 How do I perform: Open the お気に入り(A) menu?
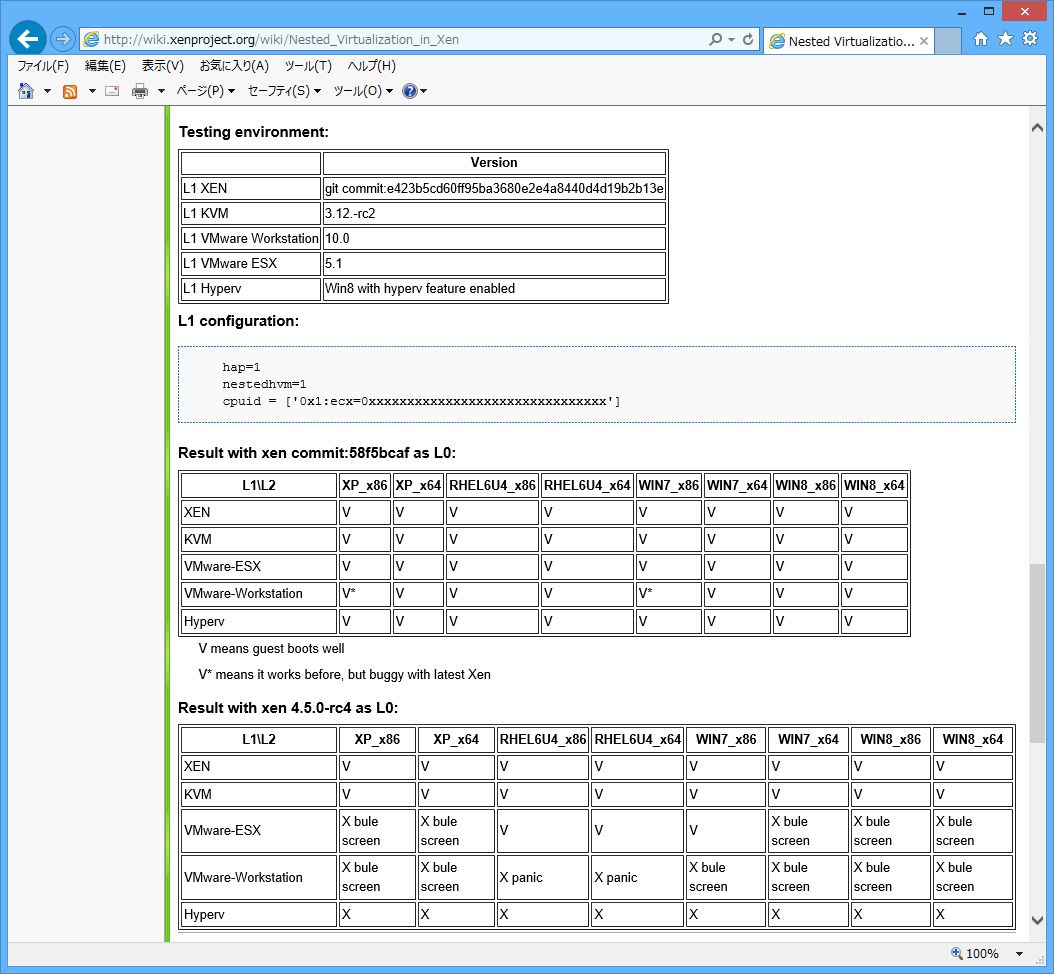pos(234,66)
